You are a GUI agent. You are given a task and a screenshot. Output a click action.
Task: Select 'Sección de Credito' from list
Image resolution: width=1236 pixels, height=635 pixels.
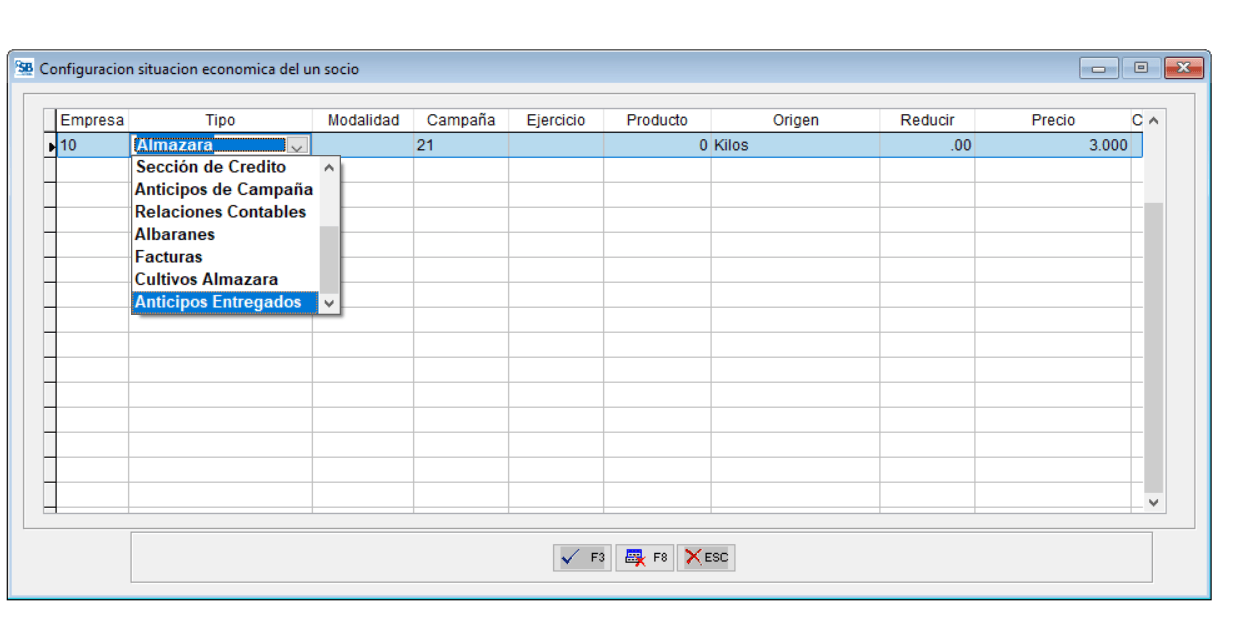(x=211, y=167)
